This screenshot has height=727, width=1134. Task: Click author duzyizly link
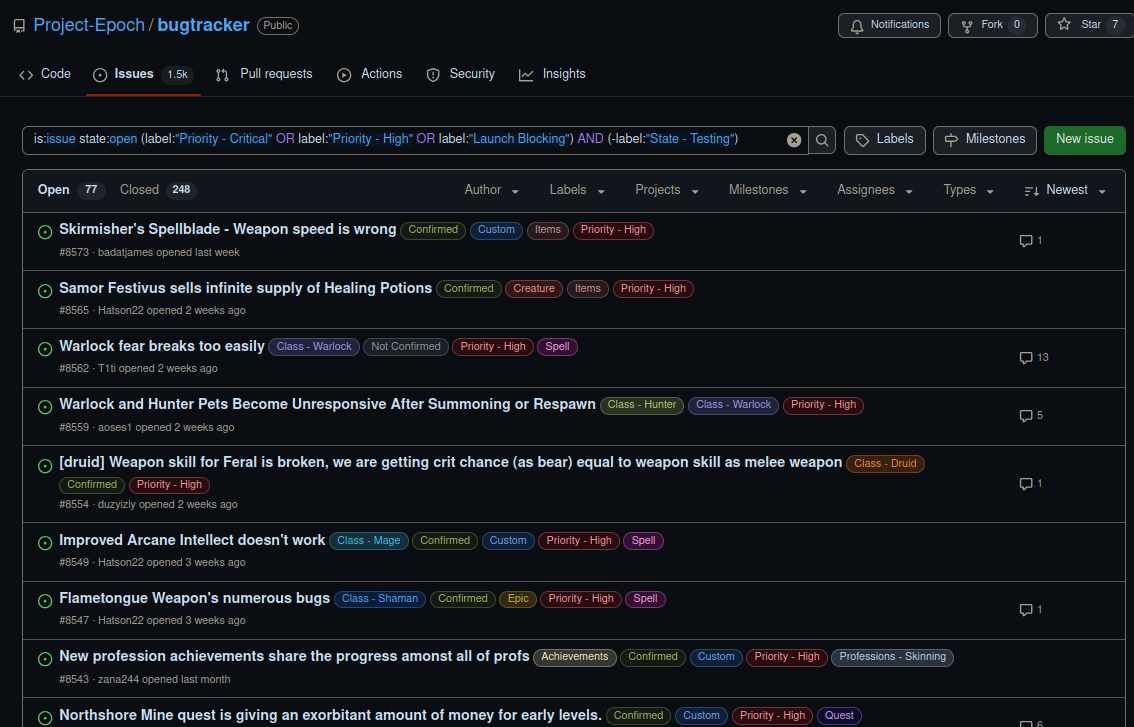[116, 504]
